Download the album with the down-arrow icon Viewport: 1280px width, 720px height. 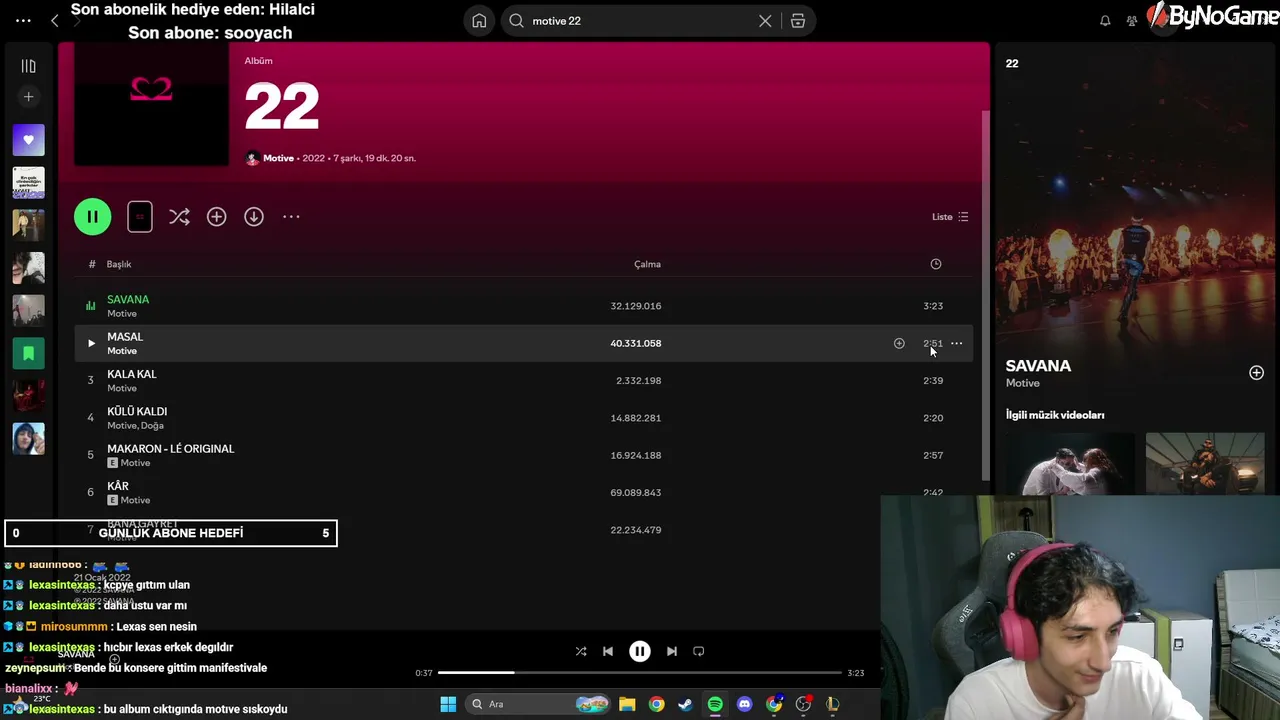point(254,217)
